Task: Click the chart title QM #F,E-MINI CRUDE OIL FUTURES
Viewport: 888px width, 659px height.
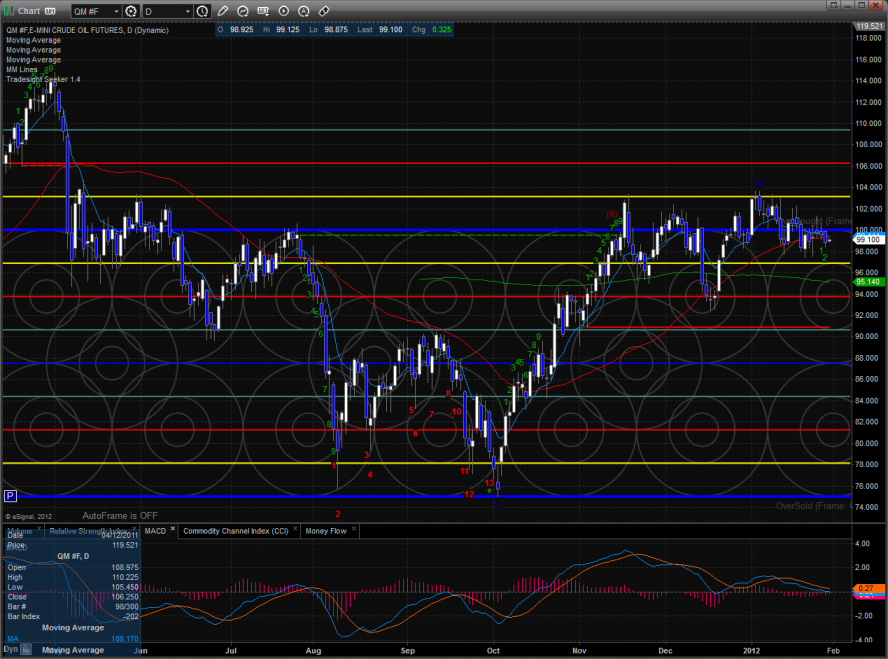Action: coord(87,31)
